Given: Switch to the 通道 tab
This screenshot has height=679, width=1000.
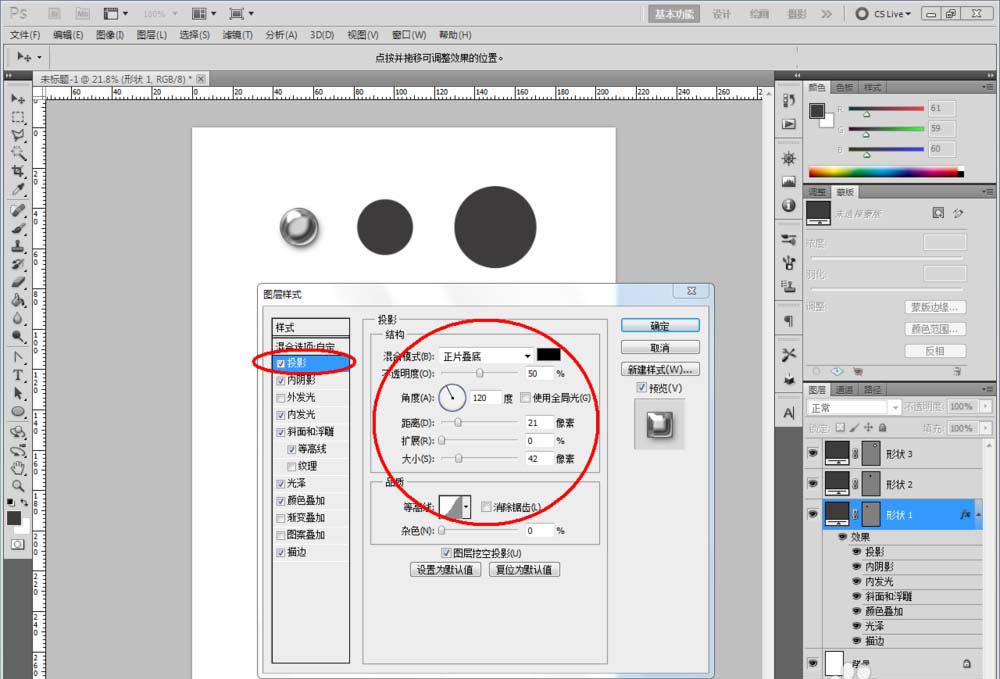Looking at the screenshot, I should (844, 390).
